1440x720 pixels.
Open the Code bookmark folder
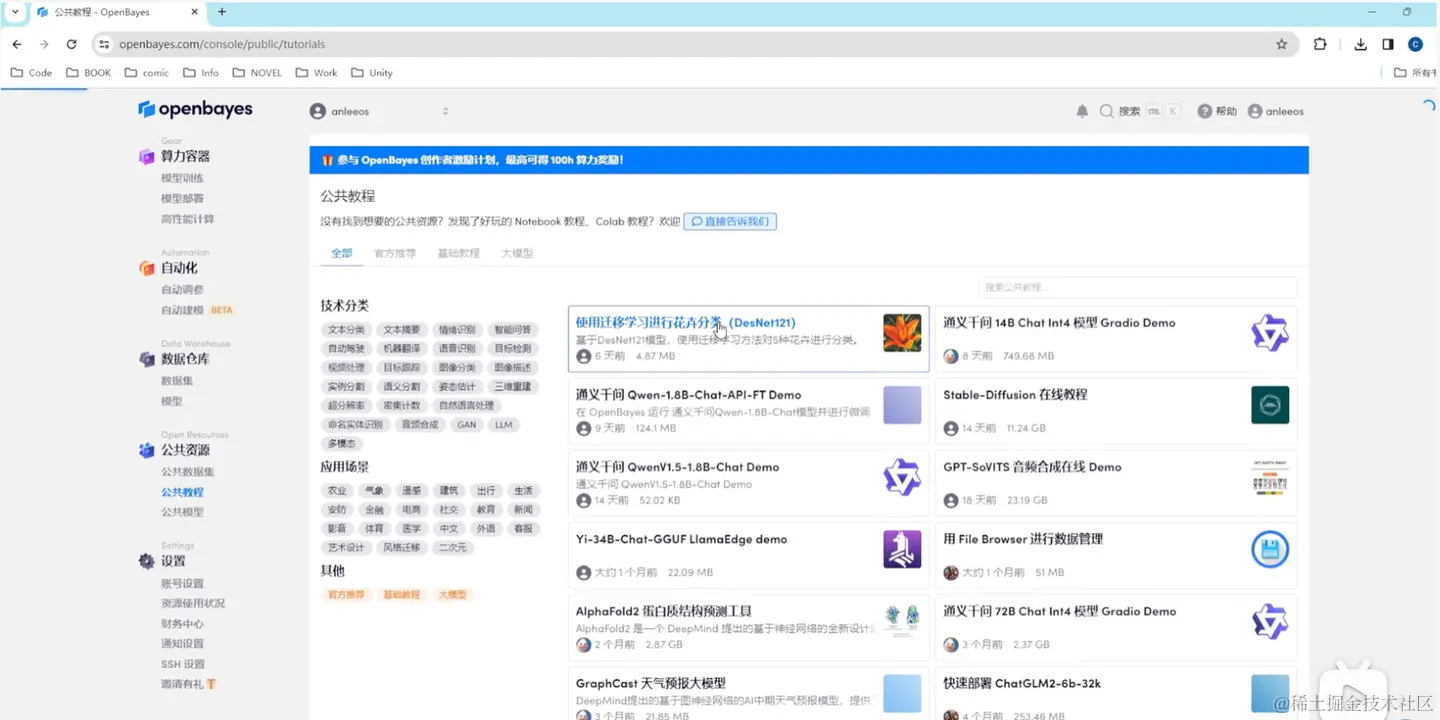click(31, 73)
